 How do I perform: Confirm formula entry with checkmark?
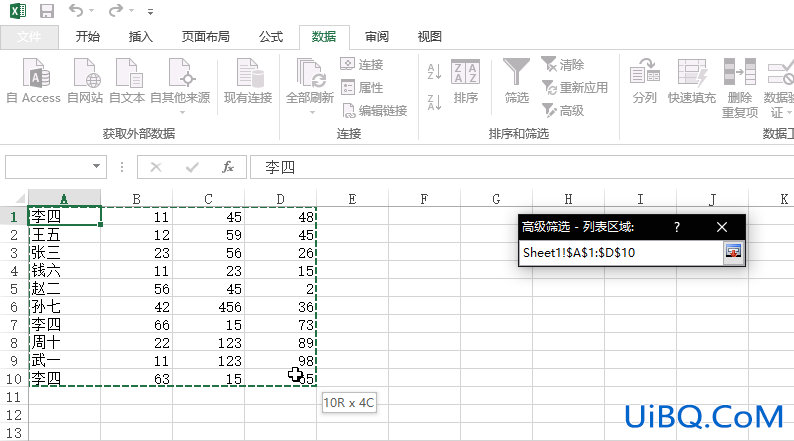click(192, 167)
